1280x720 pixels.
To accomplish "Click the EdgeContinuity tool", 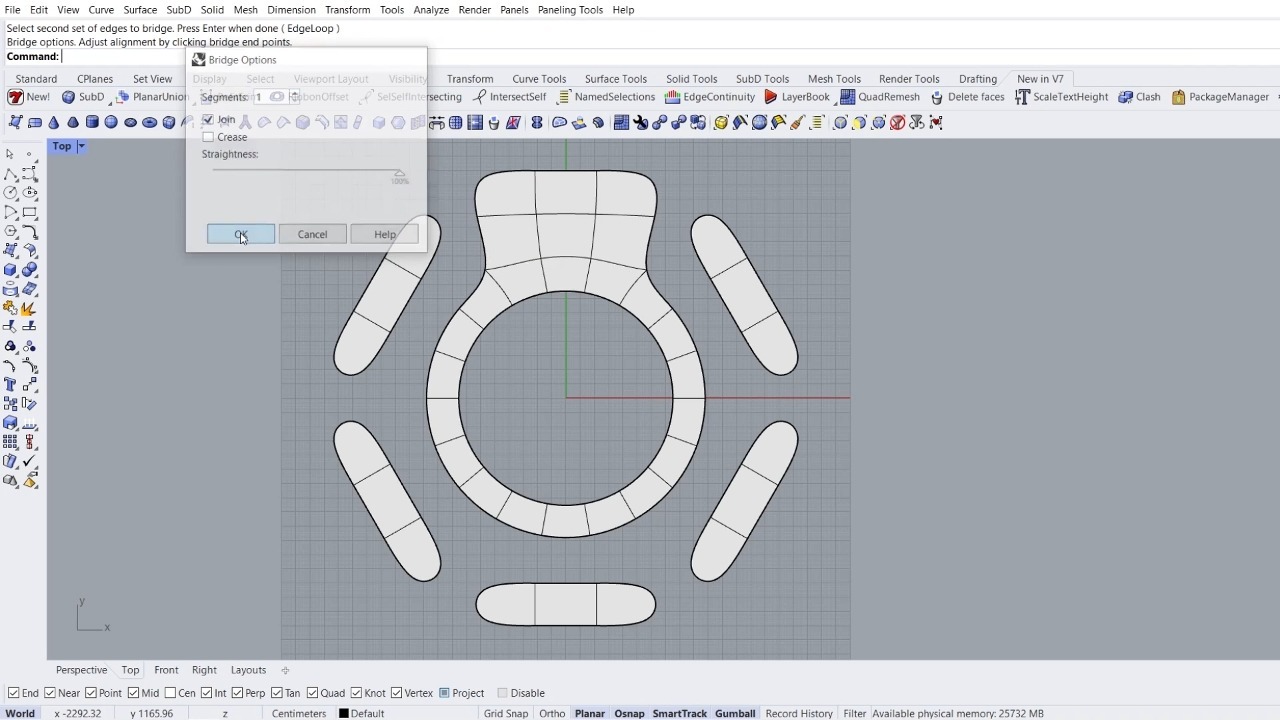I will pyautogui.click(x=709, y=97).
